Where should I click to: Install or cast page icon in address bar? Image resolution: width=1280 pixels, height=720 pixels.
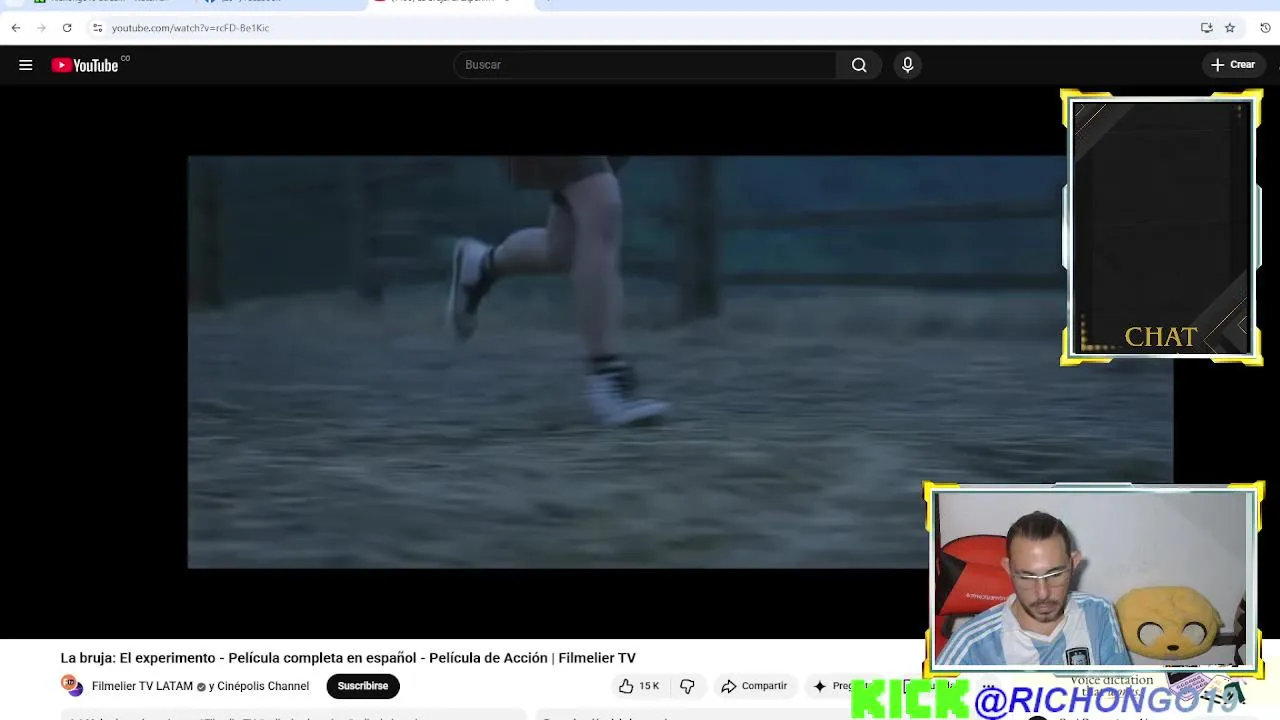(1207, 28)
